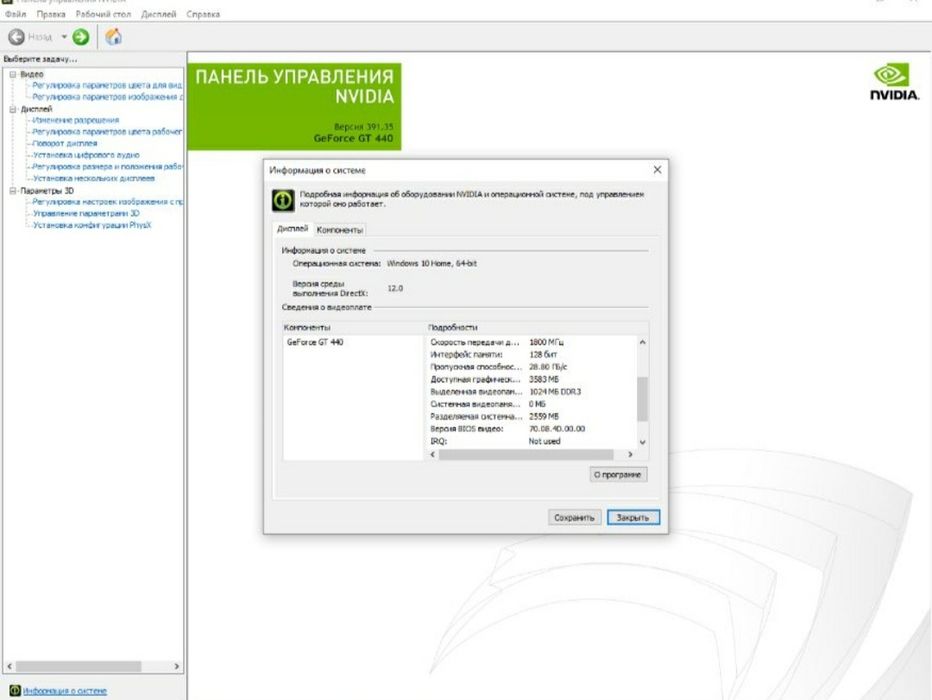Collapse the Видео tree group
Screen dimensions: 932x700
coord(12,74)
